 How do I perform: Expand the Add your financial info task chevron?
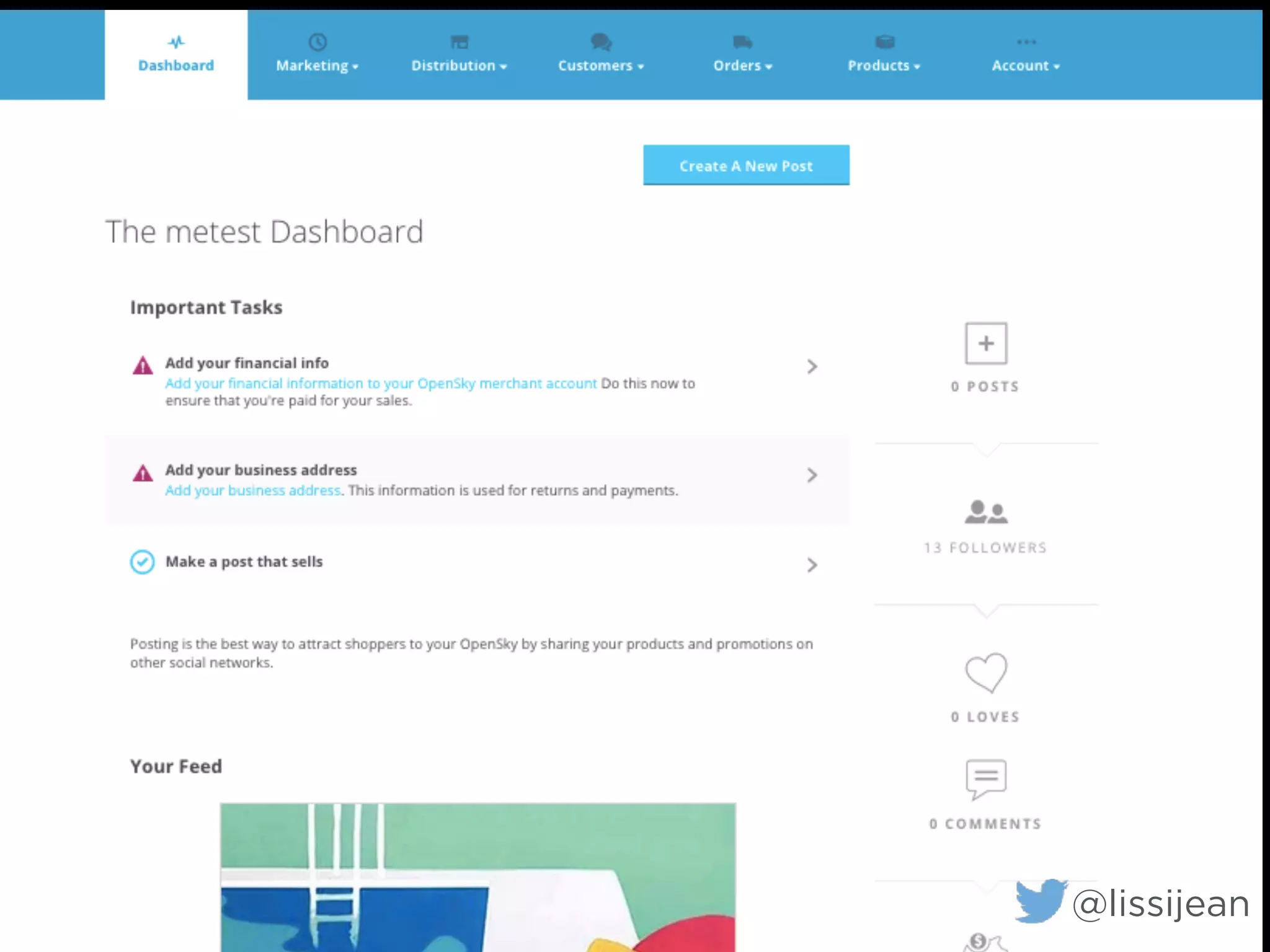812,367
